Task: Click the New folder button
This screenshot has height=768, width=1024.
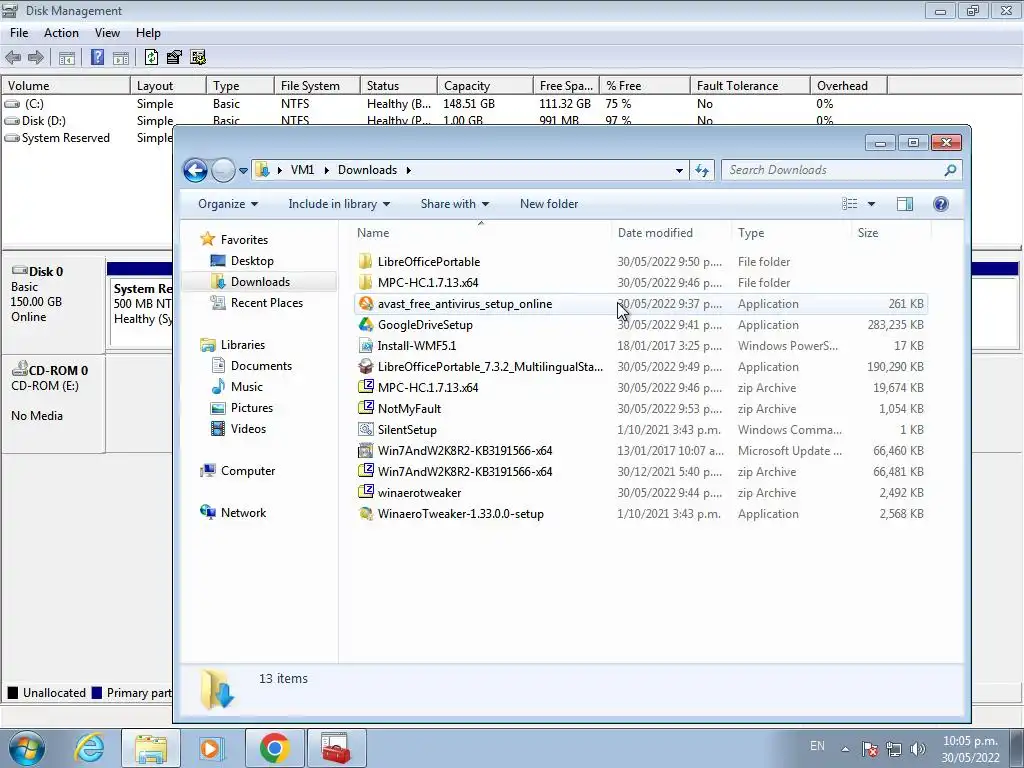Action: tap(549, 204)
